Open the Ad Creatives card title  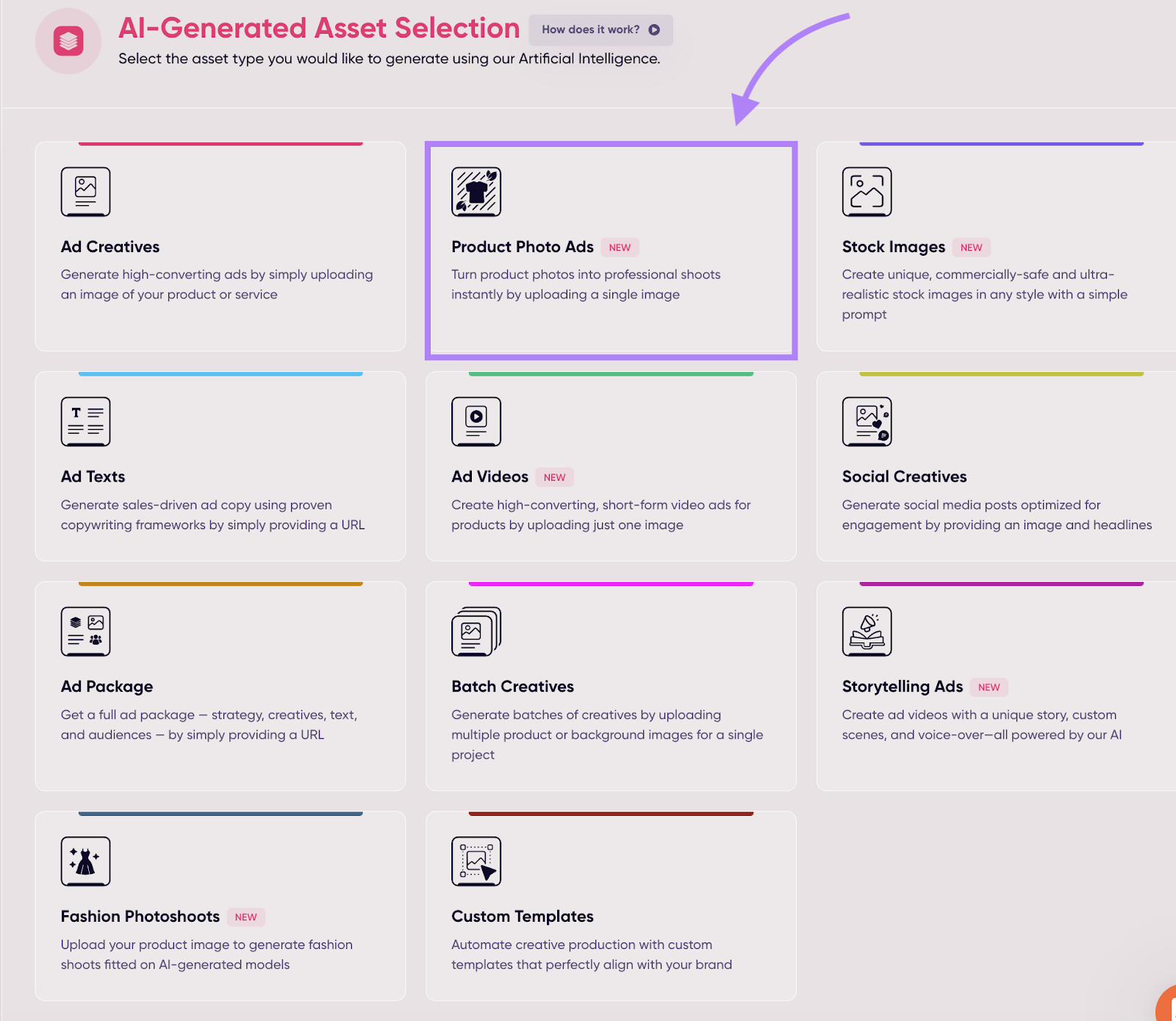coord(110,247)
